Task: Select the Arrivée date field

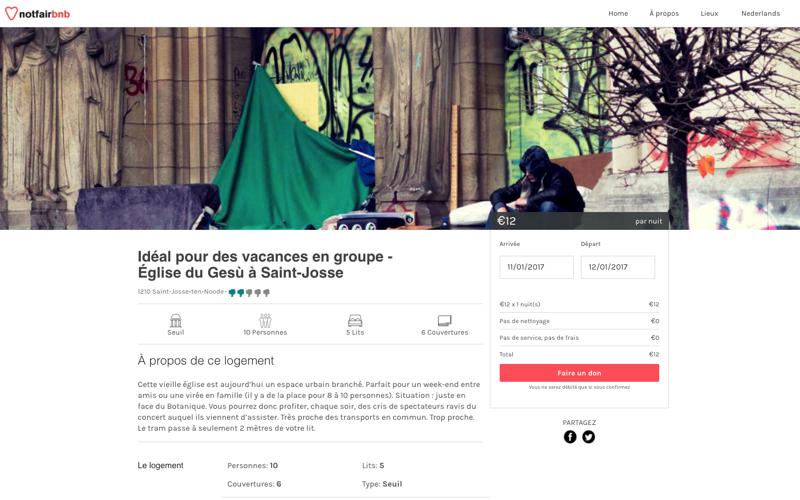Action: click(536, 267)
